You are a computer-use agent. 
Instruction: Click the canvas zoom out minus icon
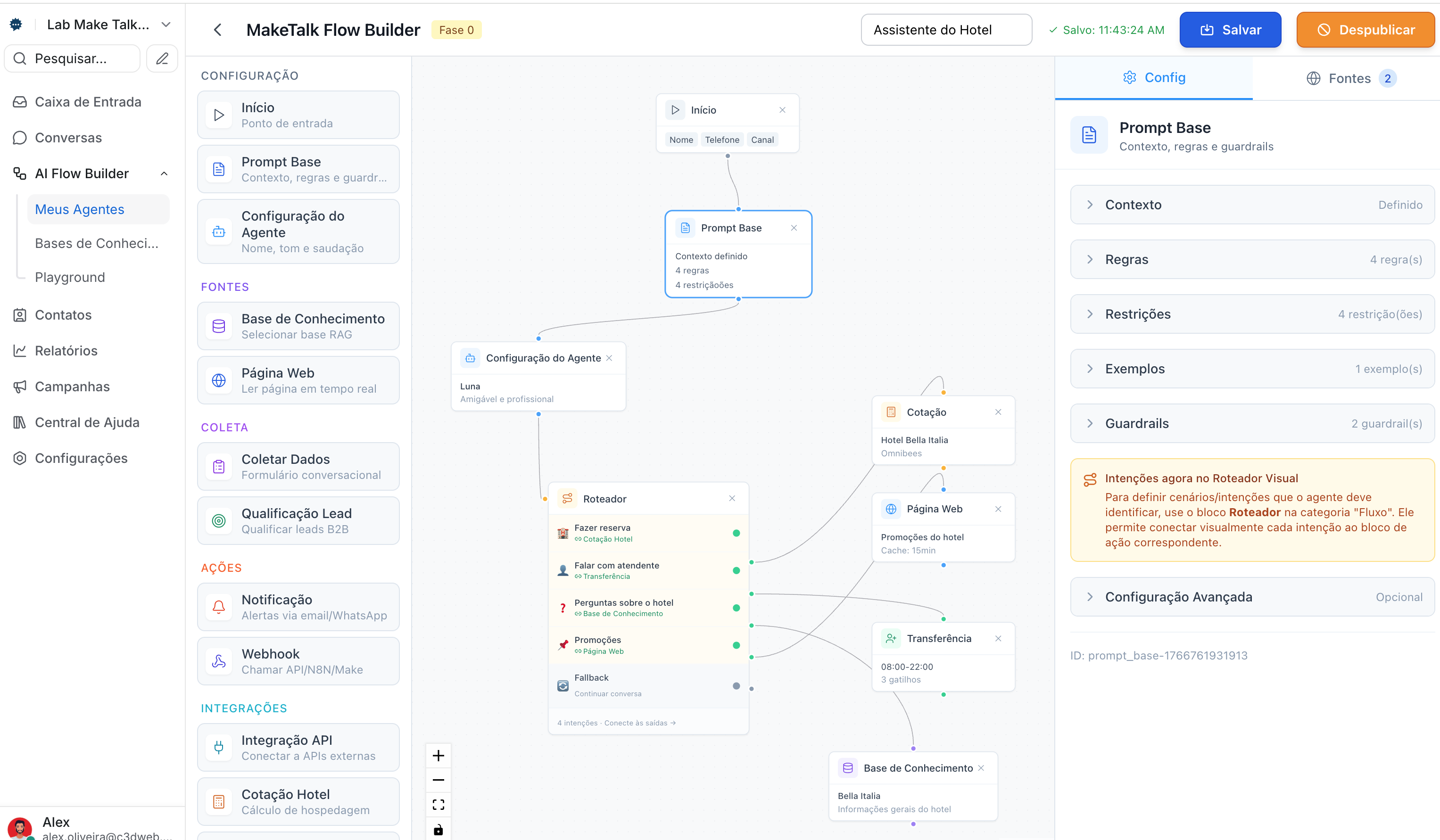pyautogui.click(x=439, y=780)
